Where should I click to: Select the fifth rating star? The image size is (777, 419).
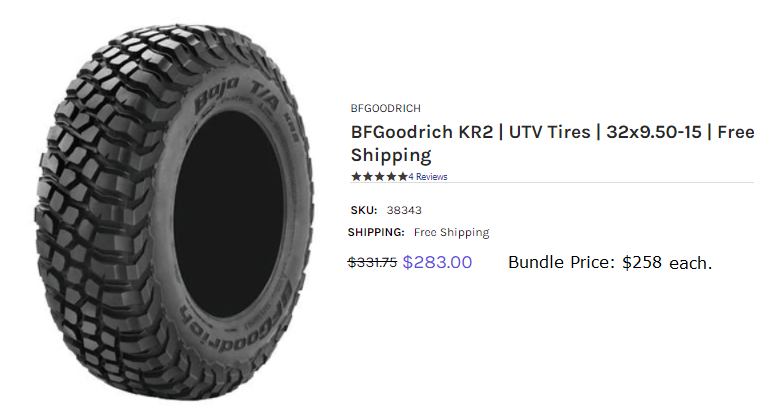(x=402, y=177)
